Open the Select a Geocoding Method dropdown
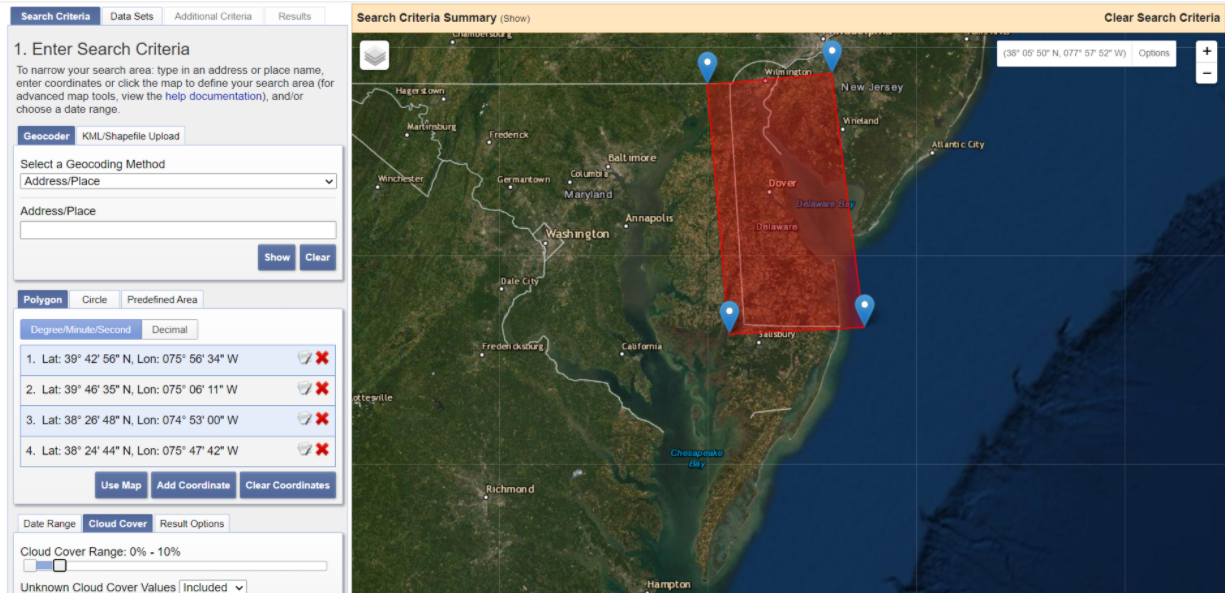1225x593 pixels. pos(178,181)
